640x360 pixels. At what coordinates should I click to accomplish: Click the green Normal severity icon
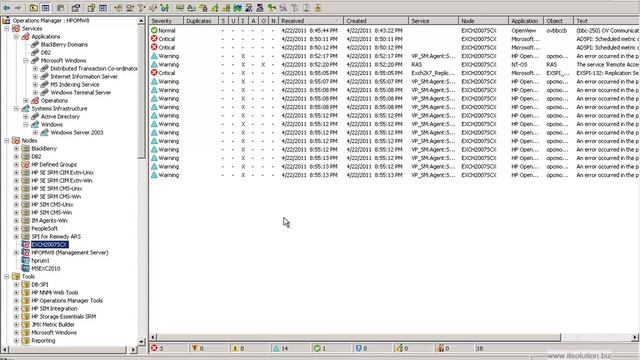click(154, 30)
